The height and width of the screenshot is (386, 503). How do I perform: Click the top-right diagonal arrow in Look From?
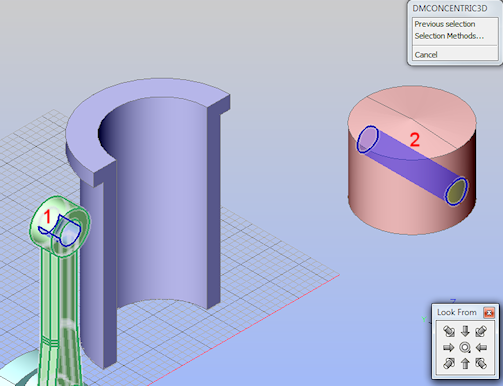click(x=481, y=331)
